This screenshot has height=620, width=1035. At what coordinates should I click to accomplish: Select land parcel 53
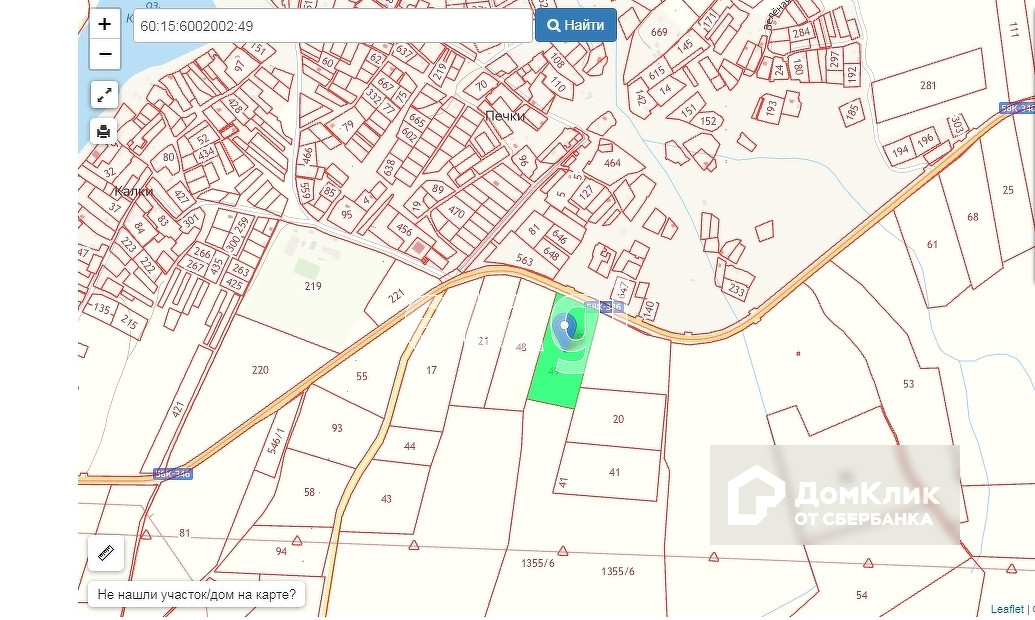(x=908, y=384)
